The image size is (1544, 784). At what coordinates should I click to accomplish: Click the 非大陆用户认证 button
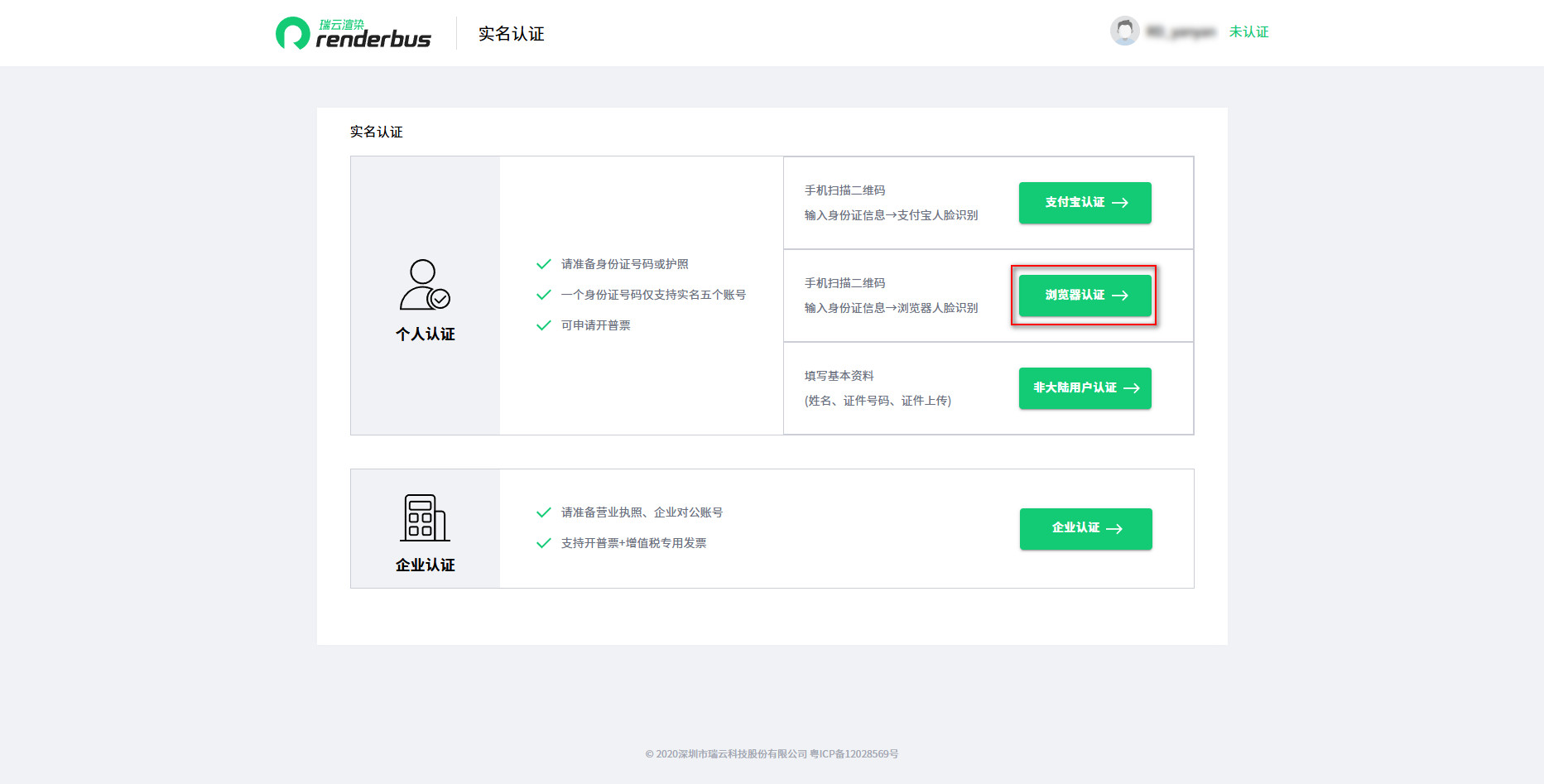pos(1085,388)
